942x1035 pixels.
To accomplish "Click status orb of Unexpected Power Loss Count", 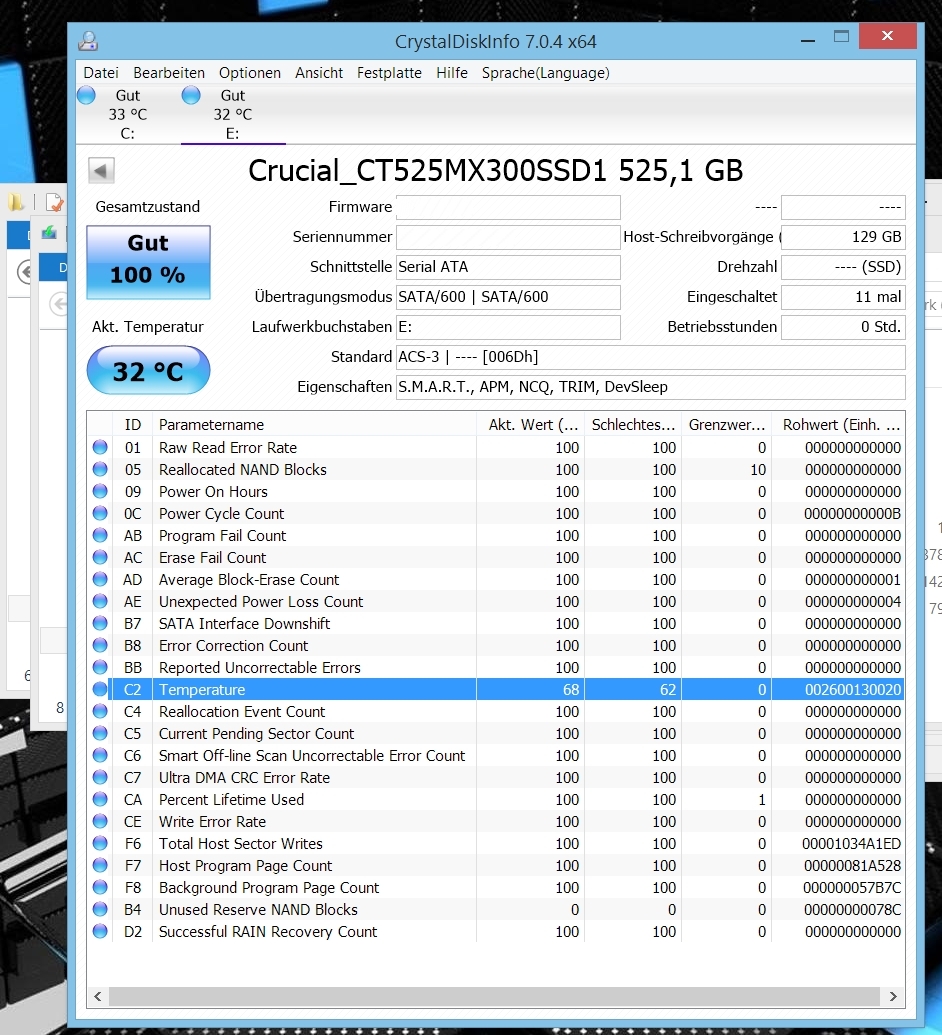I will [x=100, y=601].
